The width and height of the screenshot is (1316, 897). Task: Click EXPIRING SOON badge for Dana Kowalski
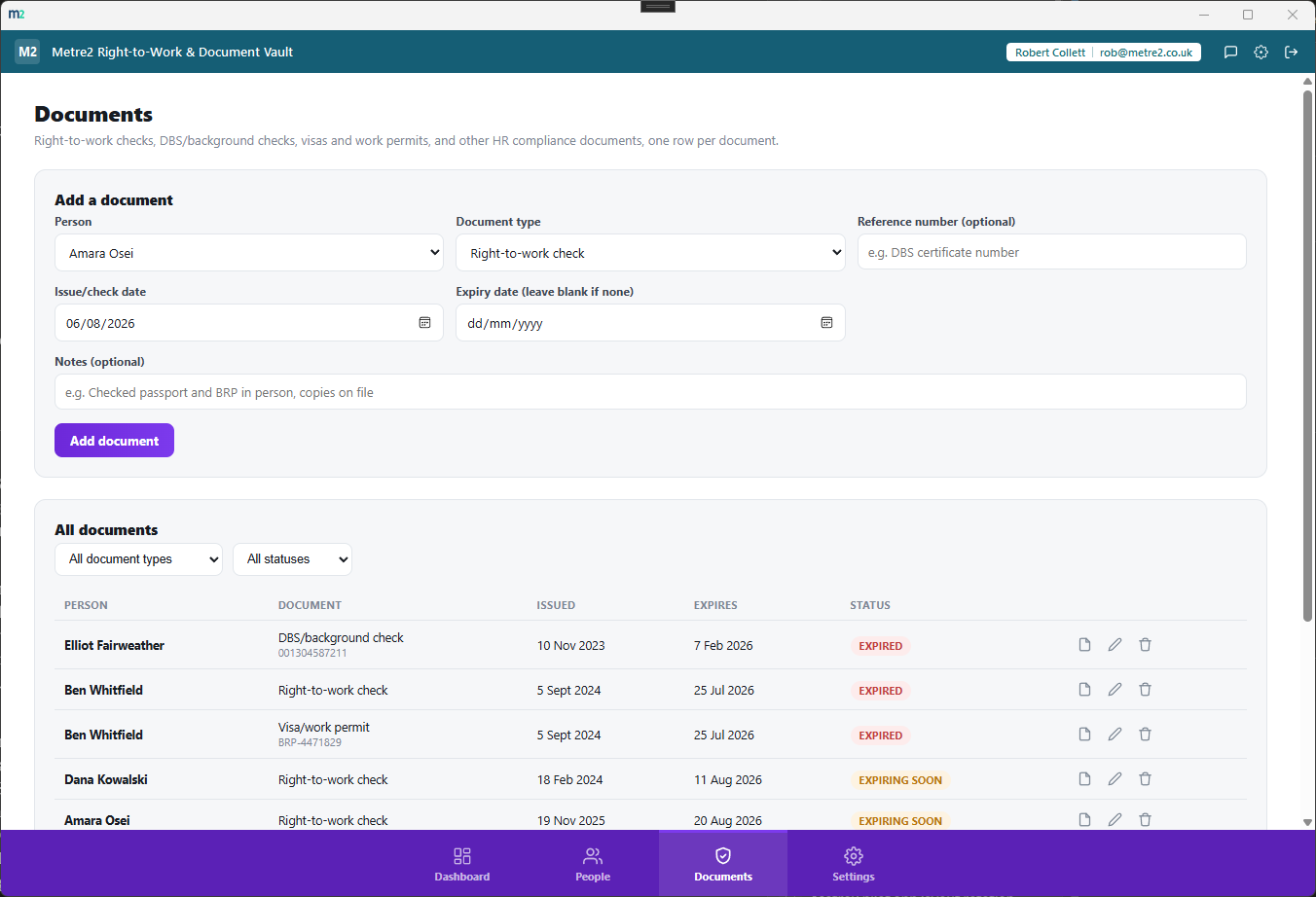pos(900,780)
